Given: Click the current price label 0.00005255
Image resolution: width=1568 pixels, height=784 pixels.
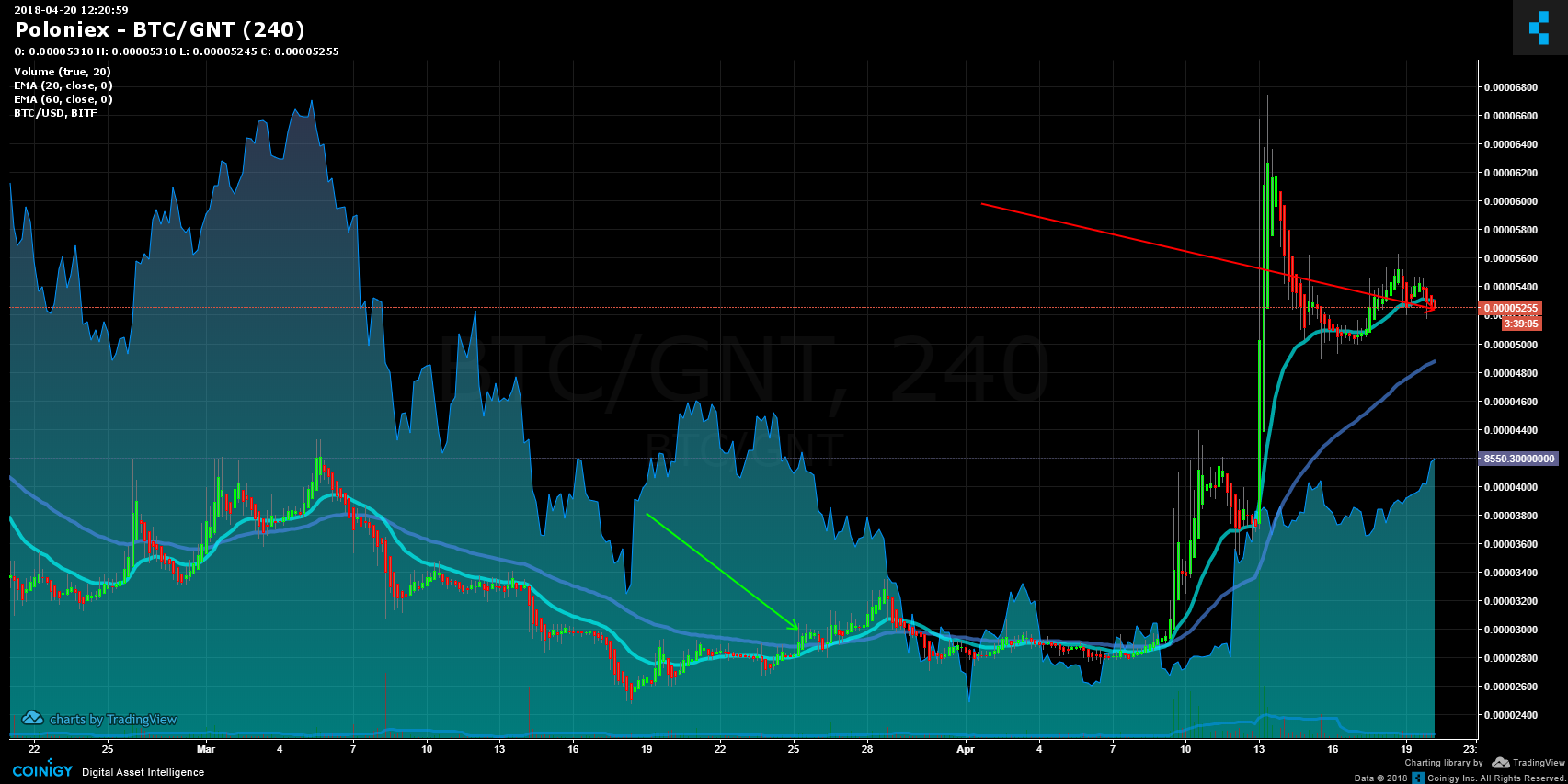Looking at the screenshot, I should 1510,308.
